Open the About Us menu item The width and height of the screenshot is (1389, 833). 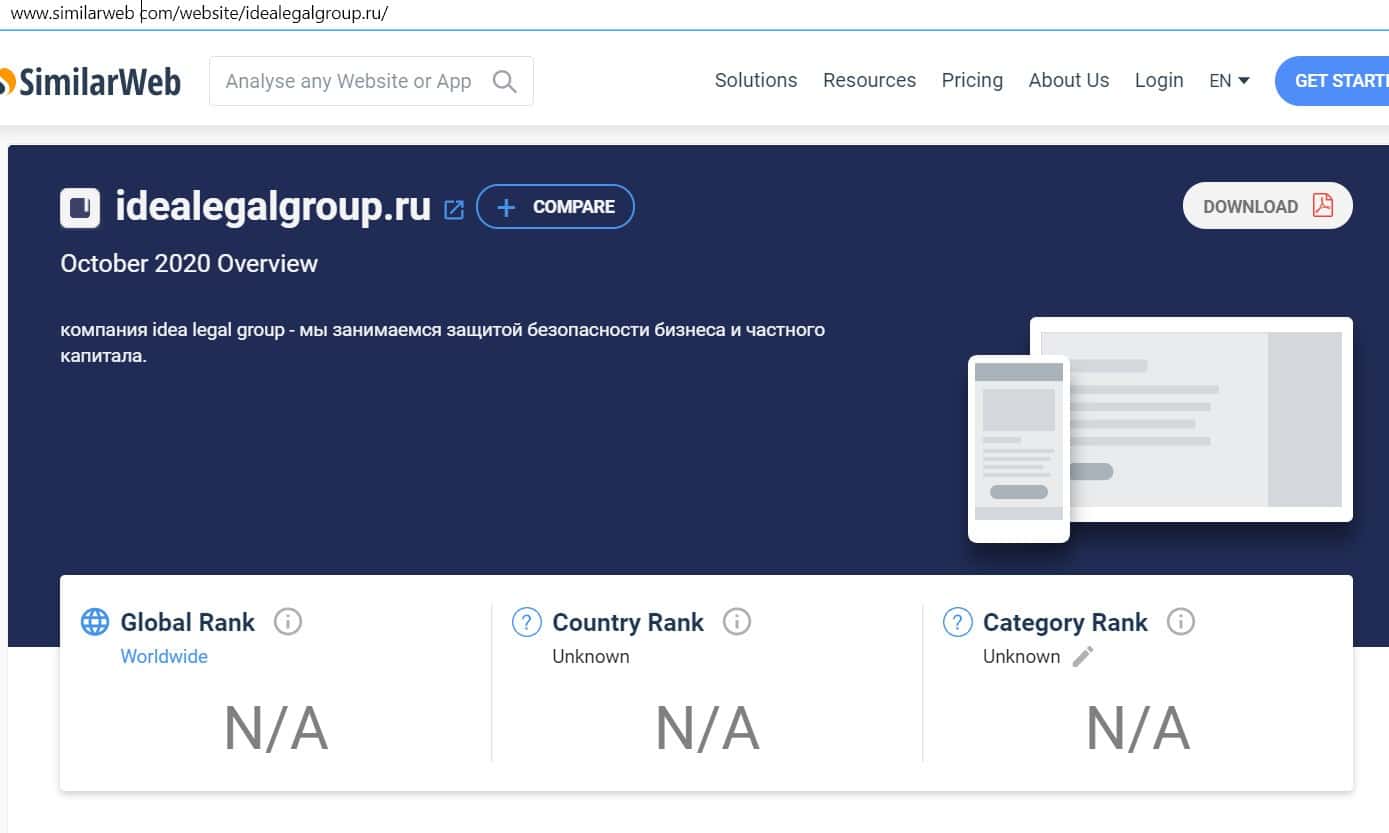(x=1068, y=81)
